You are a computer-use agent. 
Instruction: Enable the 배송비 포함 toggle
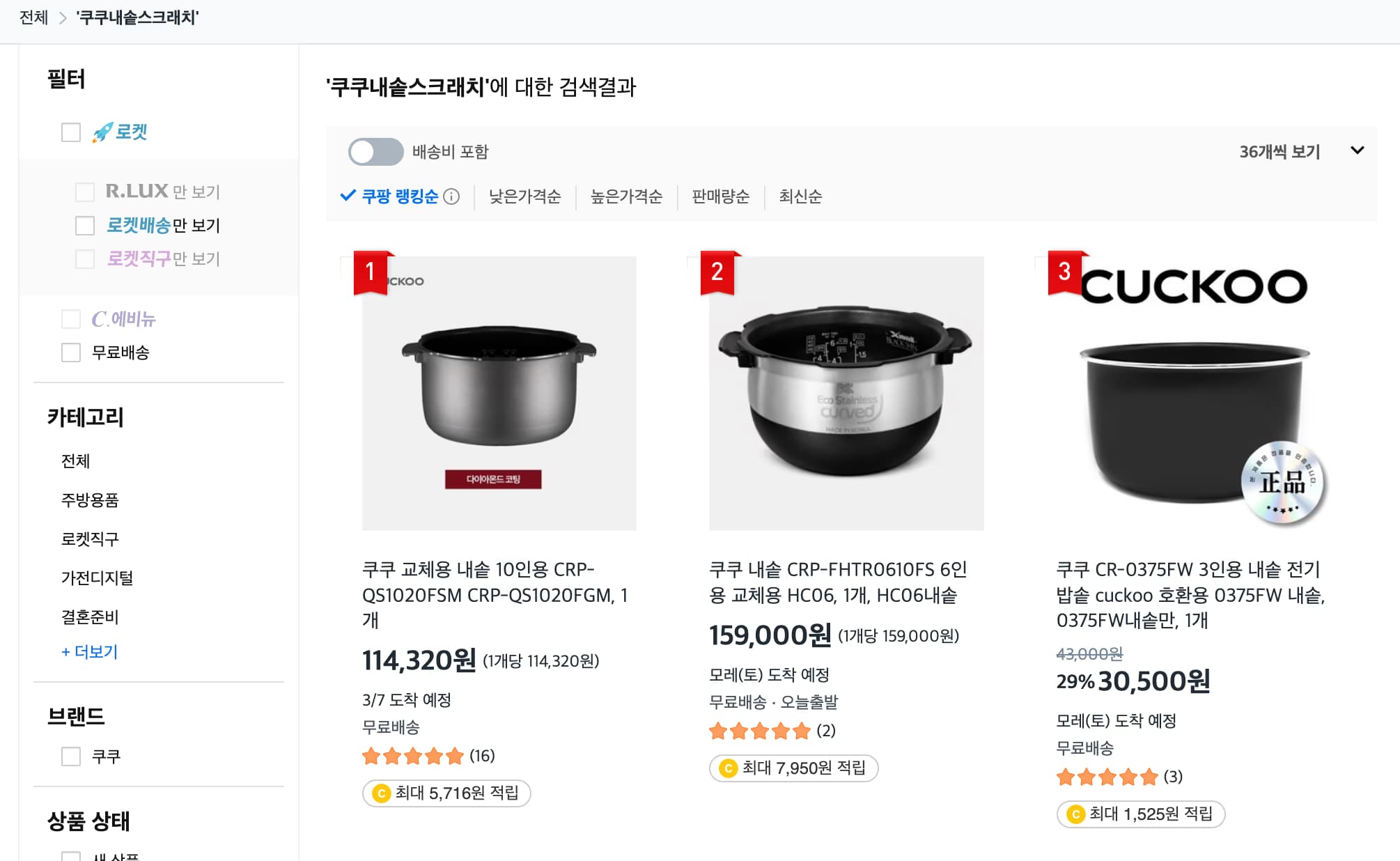(376, 150)
